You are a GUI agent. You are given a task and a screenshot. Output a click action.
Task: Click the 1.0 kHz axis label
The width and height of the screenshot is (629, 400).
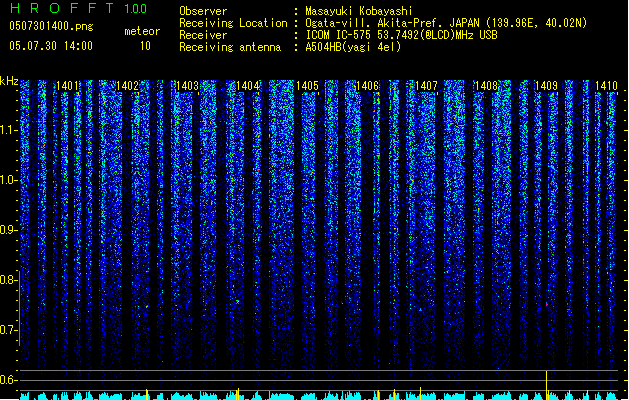pos(8,180)
